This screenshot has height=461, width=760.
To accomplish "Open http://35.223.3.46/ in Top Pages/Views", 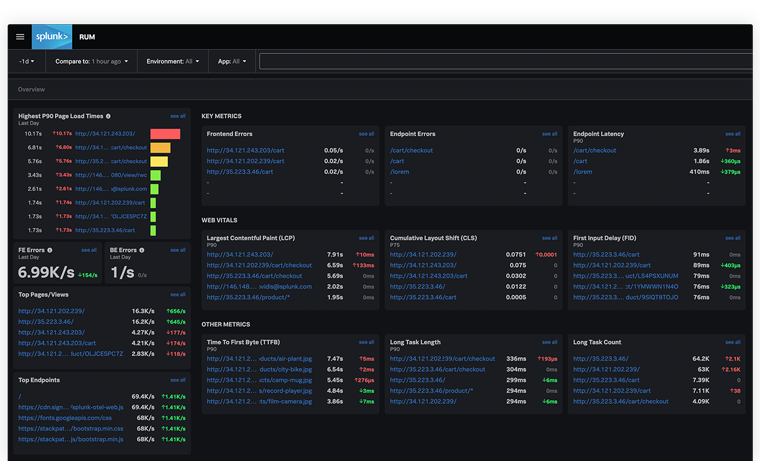I will pyautogui.click(x=46, y=322).
